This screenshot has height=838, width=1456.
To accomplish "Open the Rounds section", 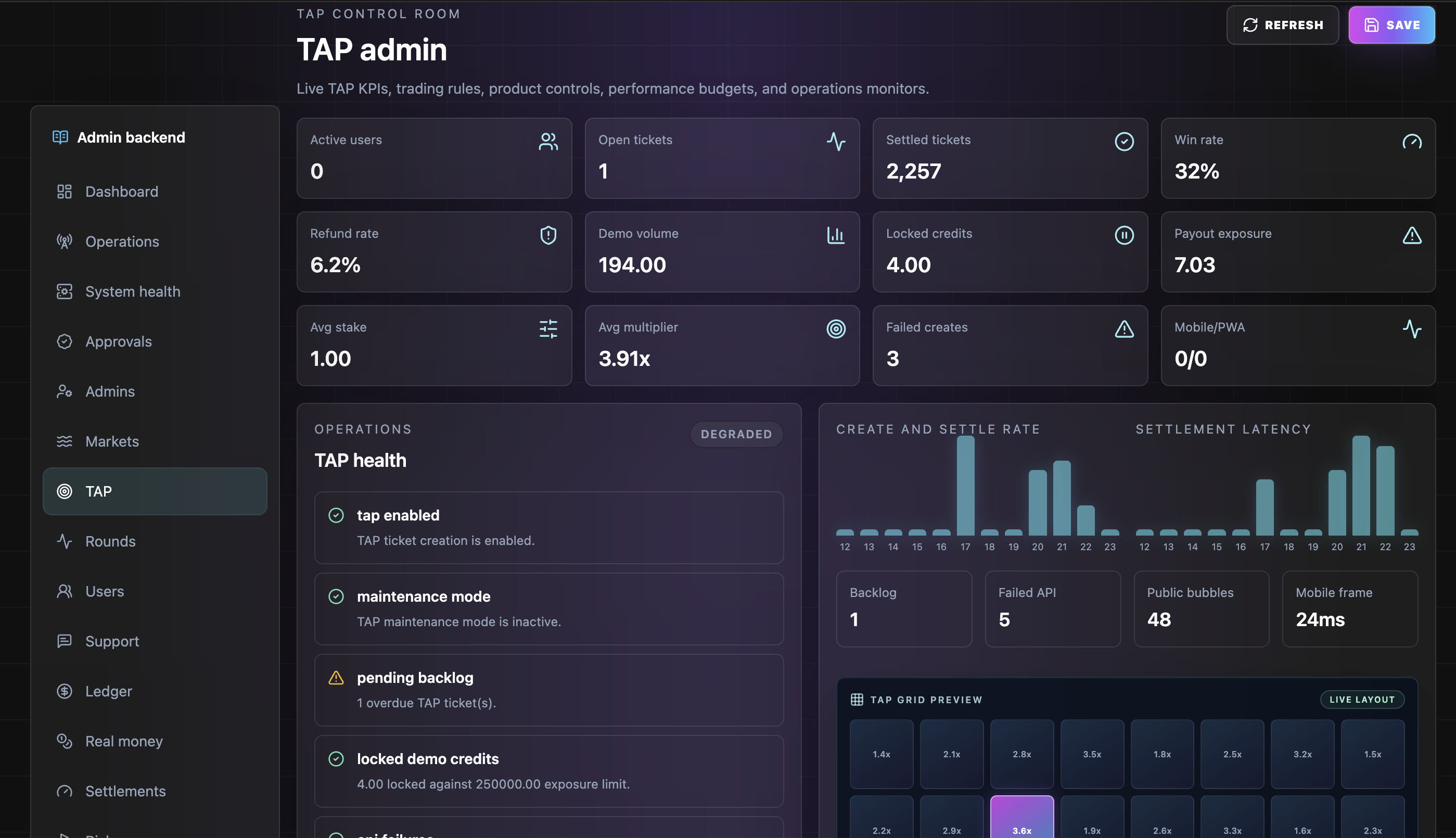I will coord(155,541).
